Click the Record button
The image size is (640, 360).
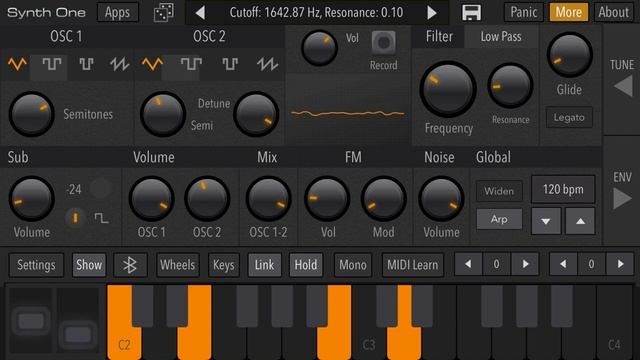point(384,42)
